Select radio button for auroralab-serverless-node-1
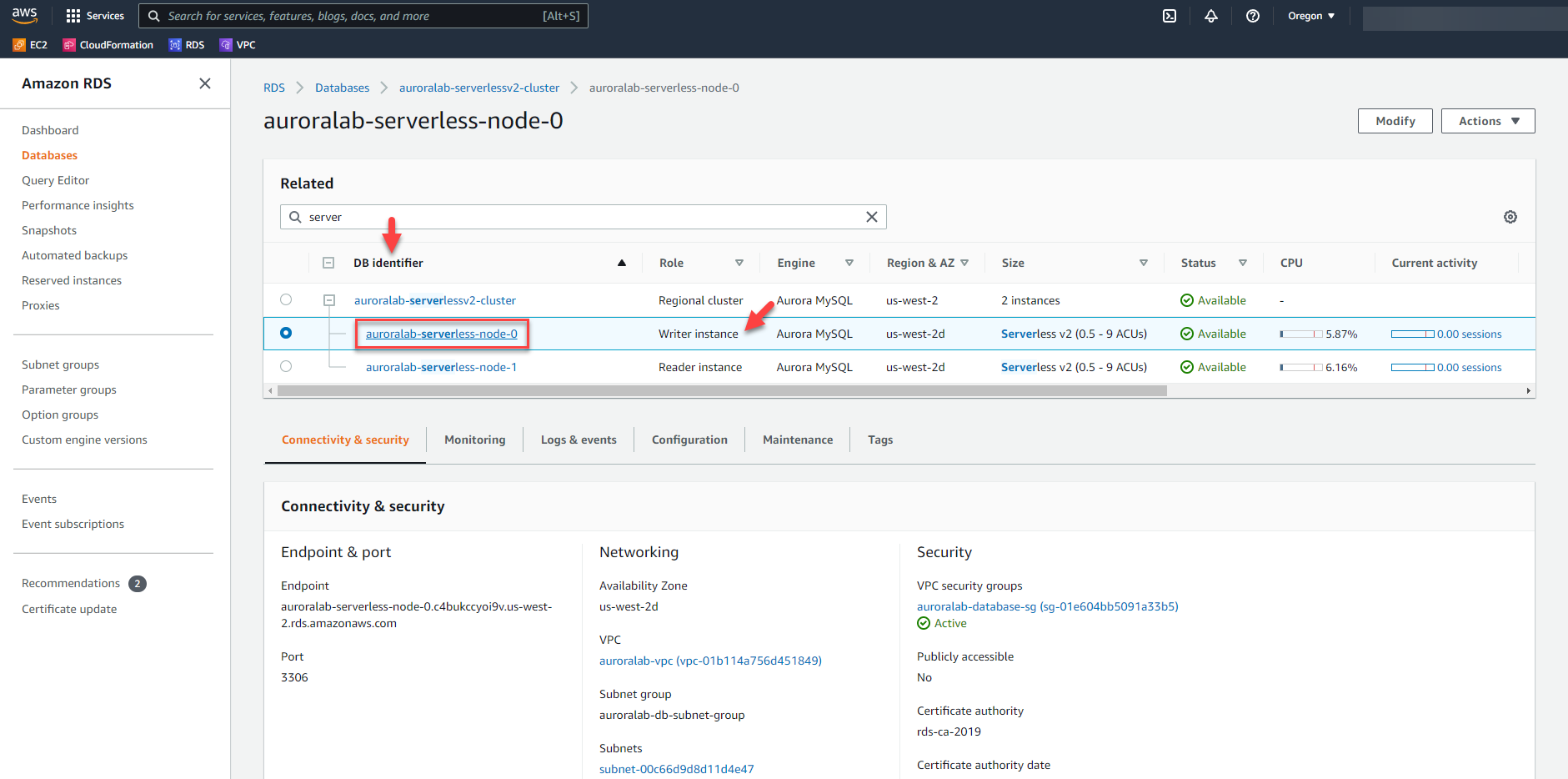The height and width of the screenshot is (779, 1568). 286,366
